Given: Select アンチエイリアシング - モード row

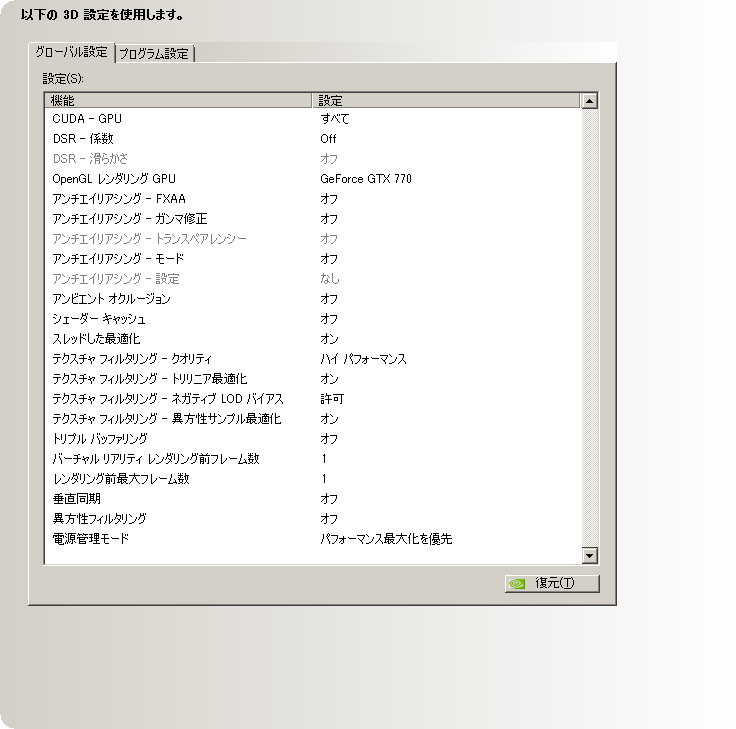Looking at the screenshot, I should [313, 259].
